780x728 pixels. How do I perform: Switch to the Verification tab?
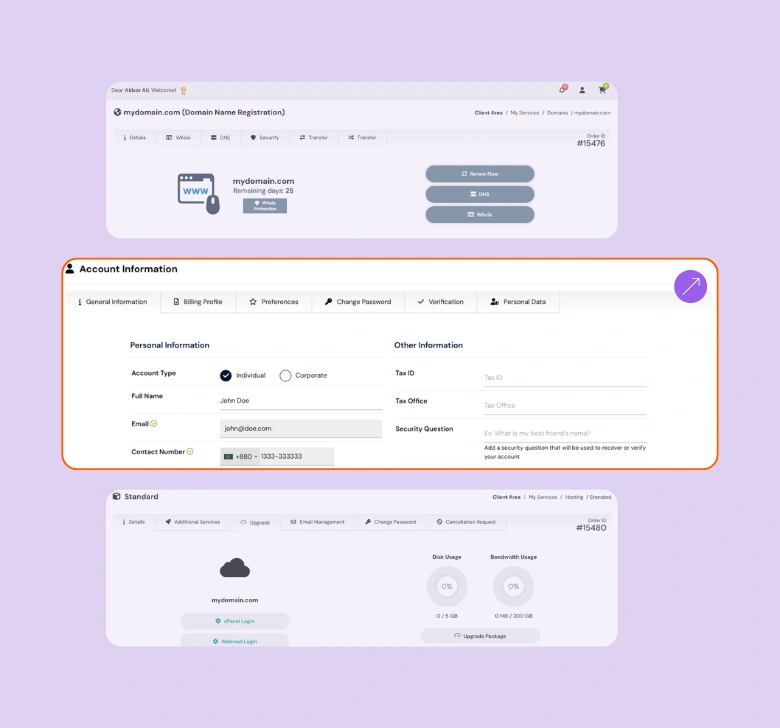tap(441, 302)
